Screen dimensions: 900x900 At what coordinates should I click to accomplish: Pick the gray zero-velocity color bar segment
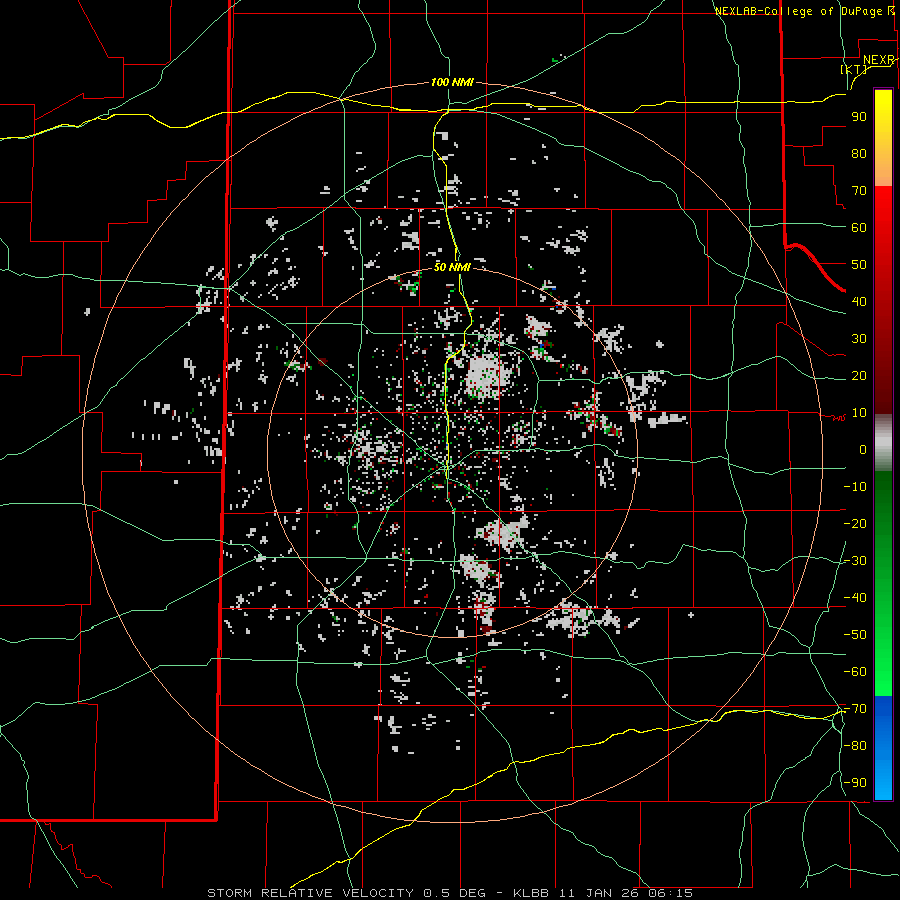[883, 443]
